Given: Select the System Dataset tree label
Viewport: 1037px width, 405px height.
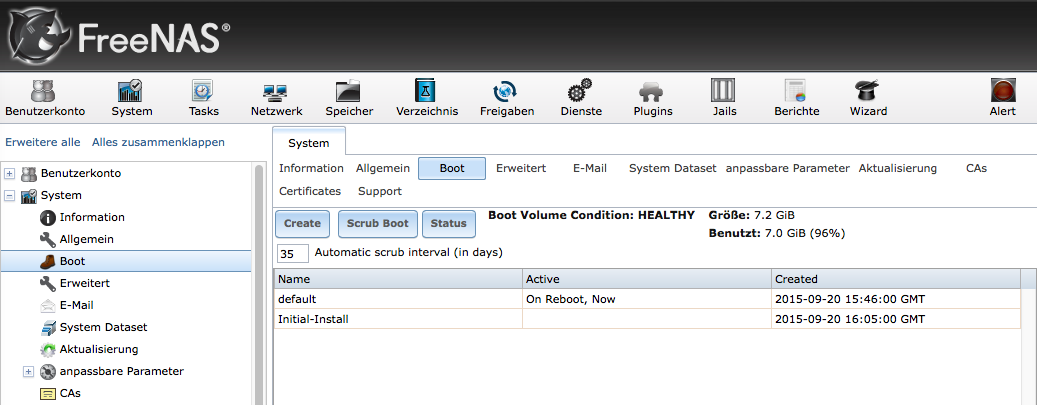Looking at the screenshot, I should click(103, 327).
